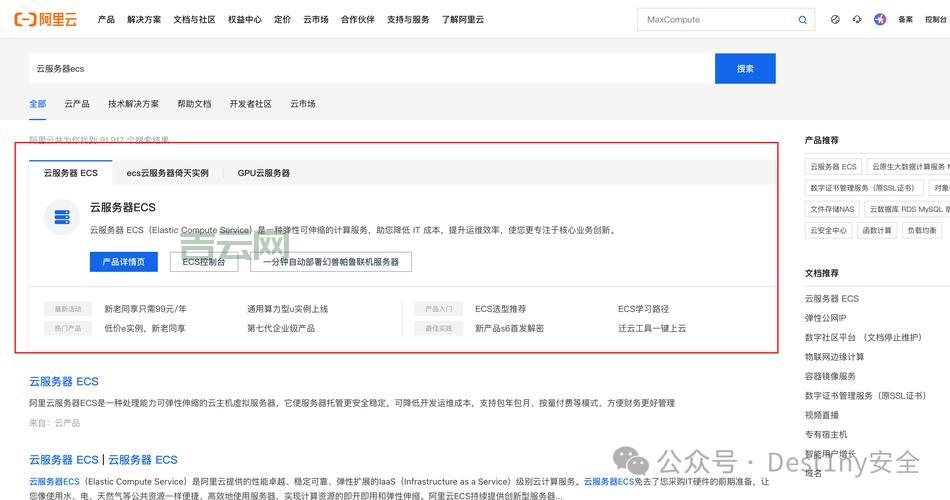Open the headset support icon
Viewport: 950px width, 500px height.
(x=857, y=19)
